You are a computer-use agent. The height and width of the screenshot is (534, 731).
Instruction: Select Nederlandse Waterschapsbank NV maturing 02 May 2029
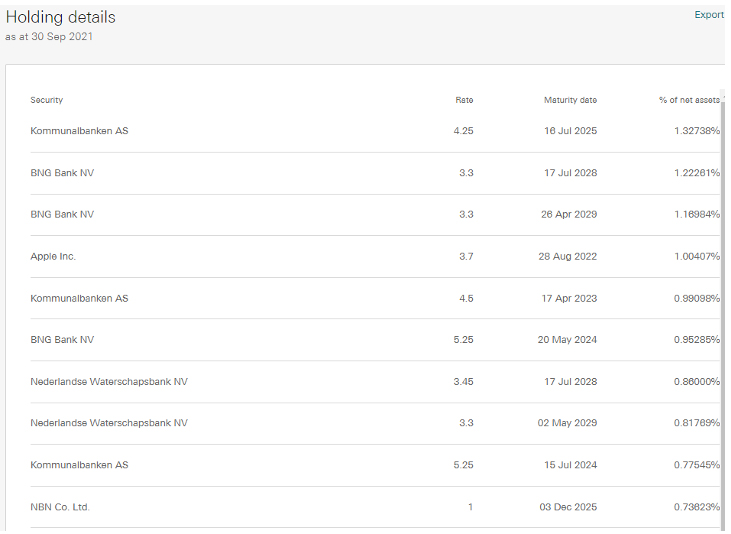[109, 423]
